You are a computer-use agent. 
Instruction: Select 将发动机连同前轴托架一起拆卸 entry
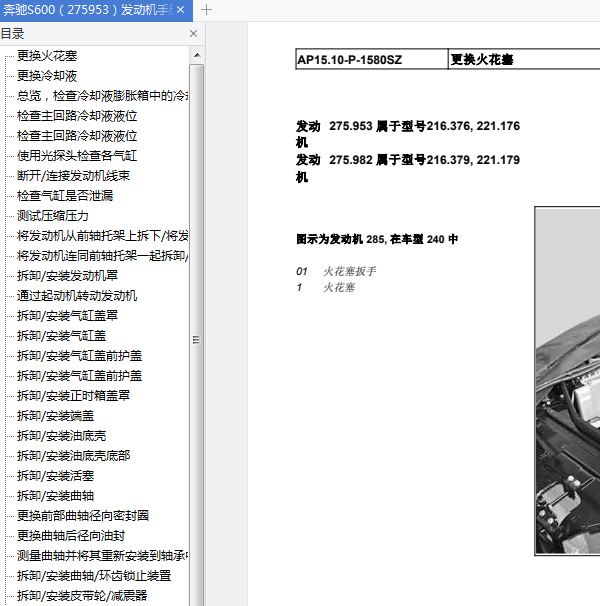click(x=102, y=256)
